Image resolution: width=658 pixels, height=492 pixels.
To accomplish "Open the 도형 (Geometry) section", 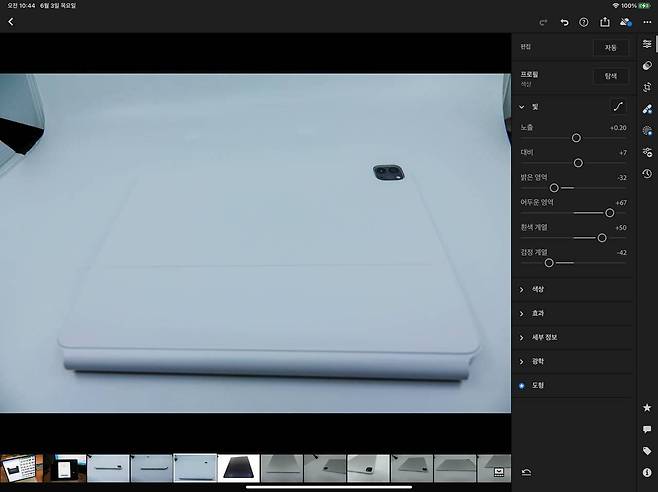I will 538,385.
